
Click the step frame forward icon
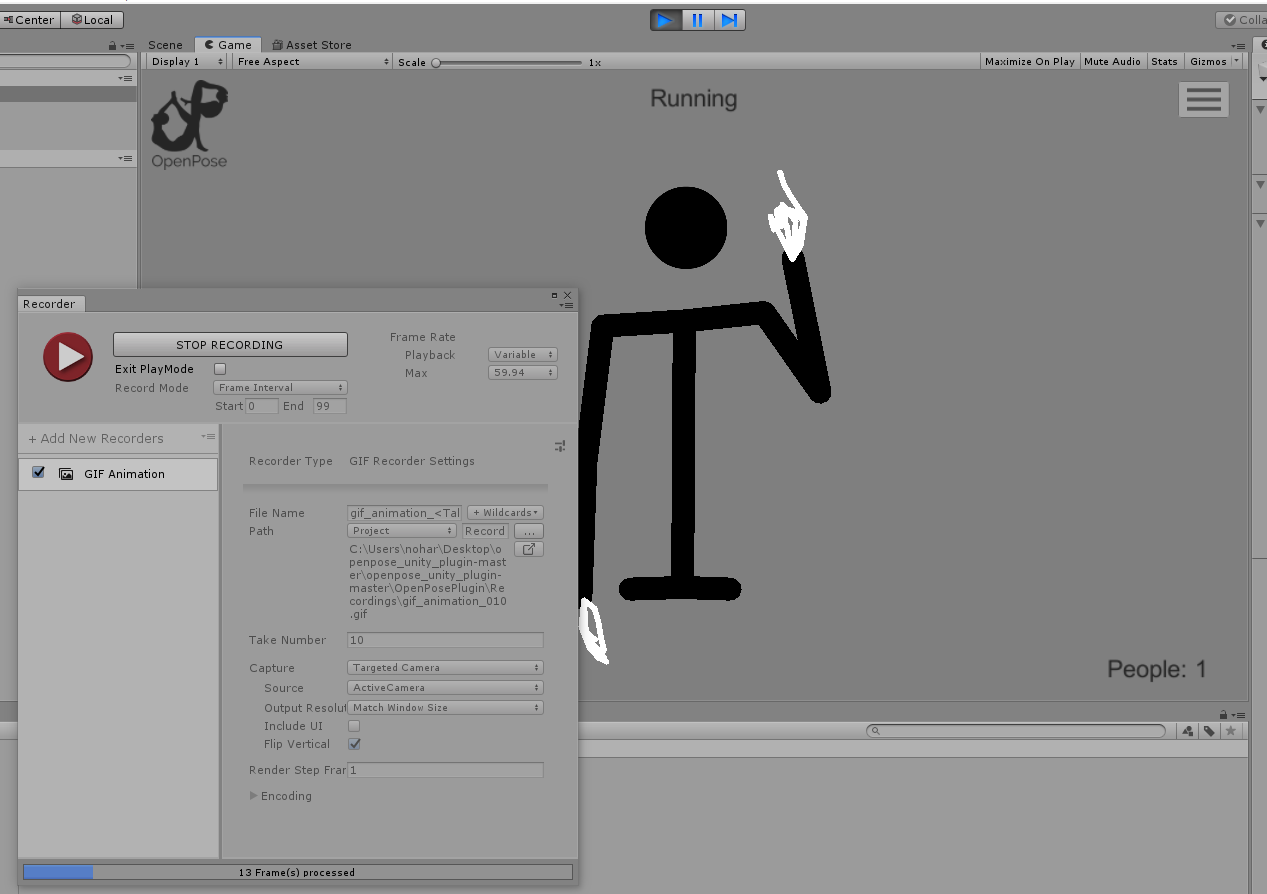click(730, 19)
